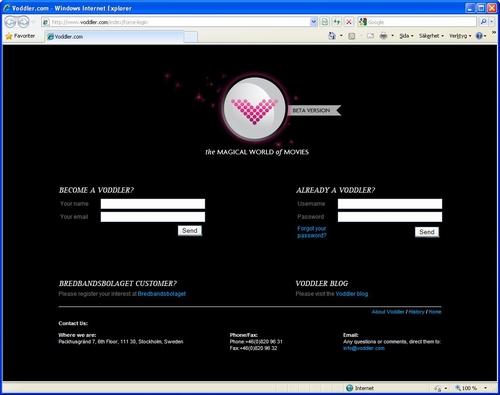
Task: Expand the Print options dropdown arrow
Action: (392, 36)
